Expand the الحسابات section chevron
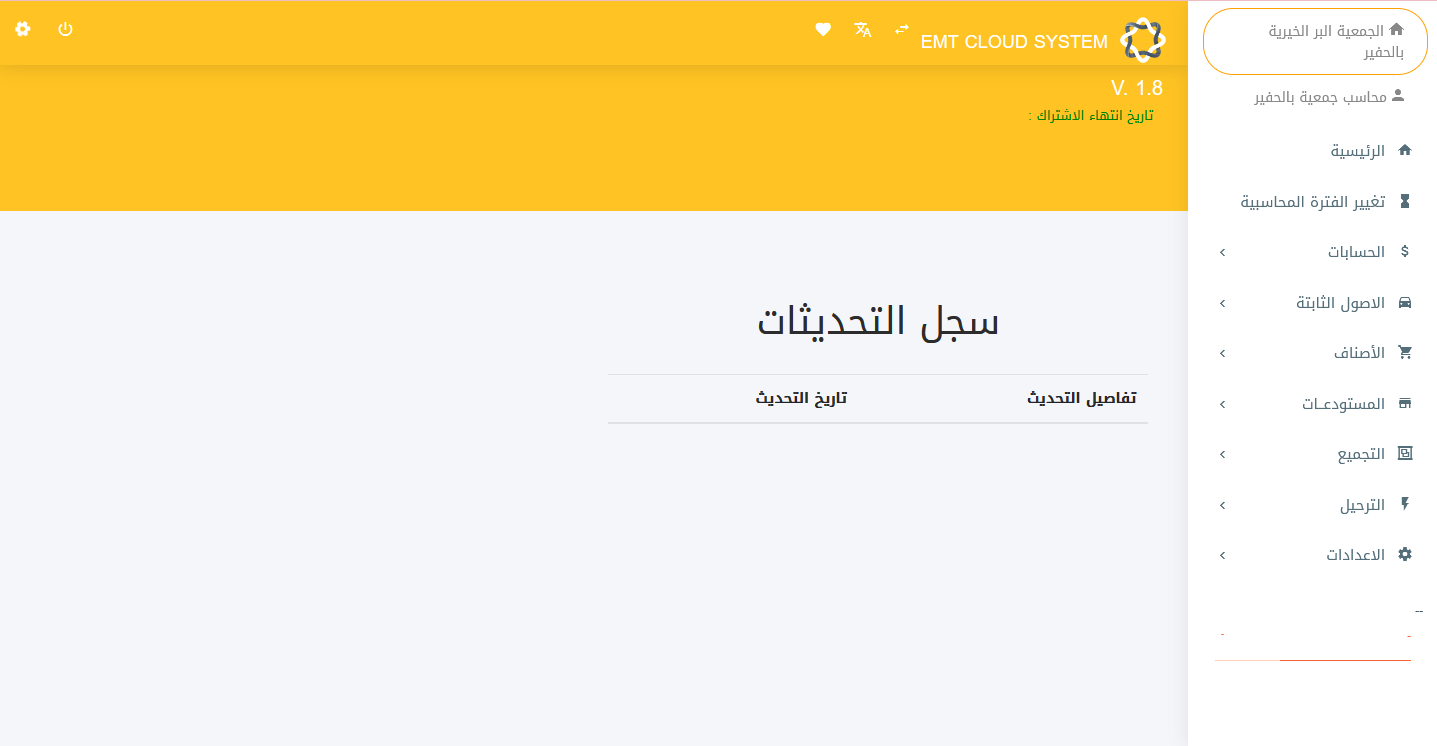Image resolution: width=1437 pixels, height=746 pixels. coord(1221,252)
